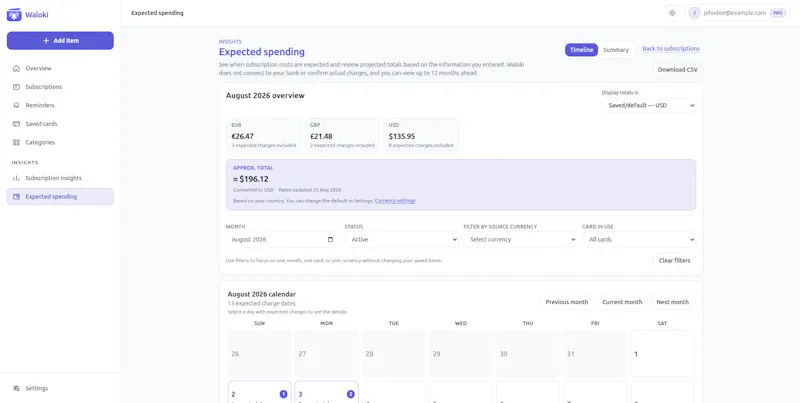
Task: Click the EUR €26.47 total card
Action: (263, 135)
